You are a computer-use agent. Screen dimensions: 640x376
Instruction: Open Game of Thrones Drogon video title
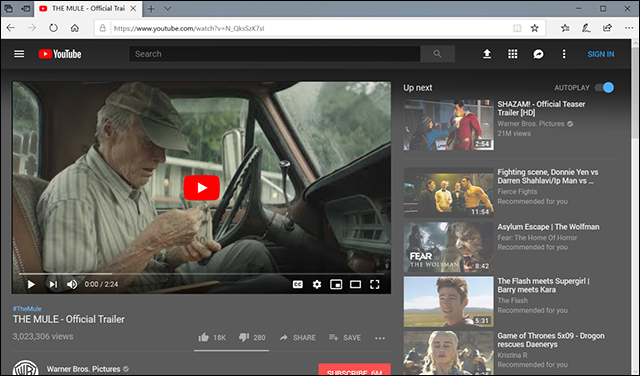click(551, 340)
